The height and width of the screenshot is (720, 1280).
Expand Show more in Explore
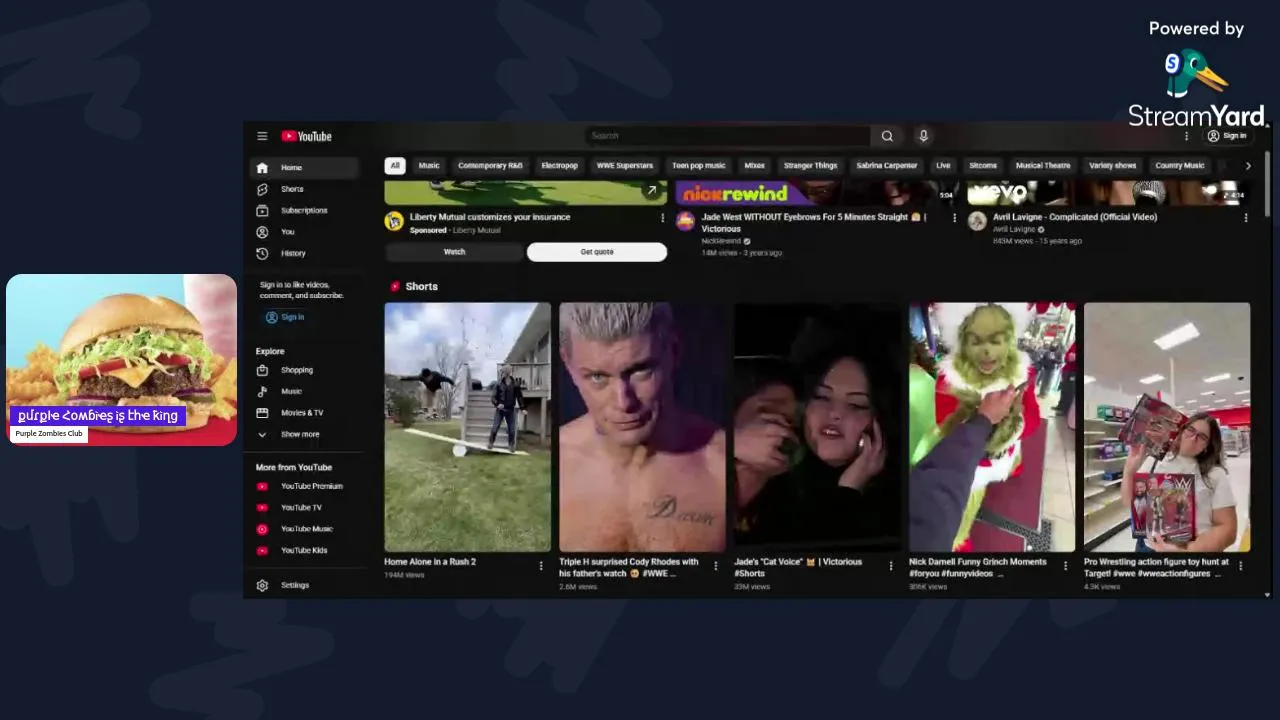[303, 434]
